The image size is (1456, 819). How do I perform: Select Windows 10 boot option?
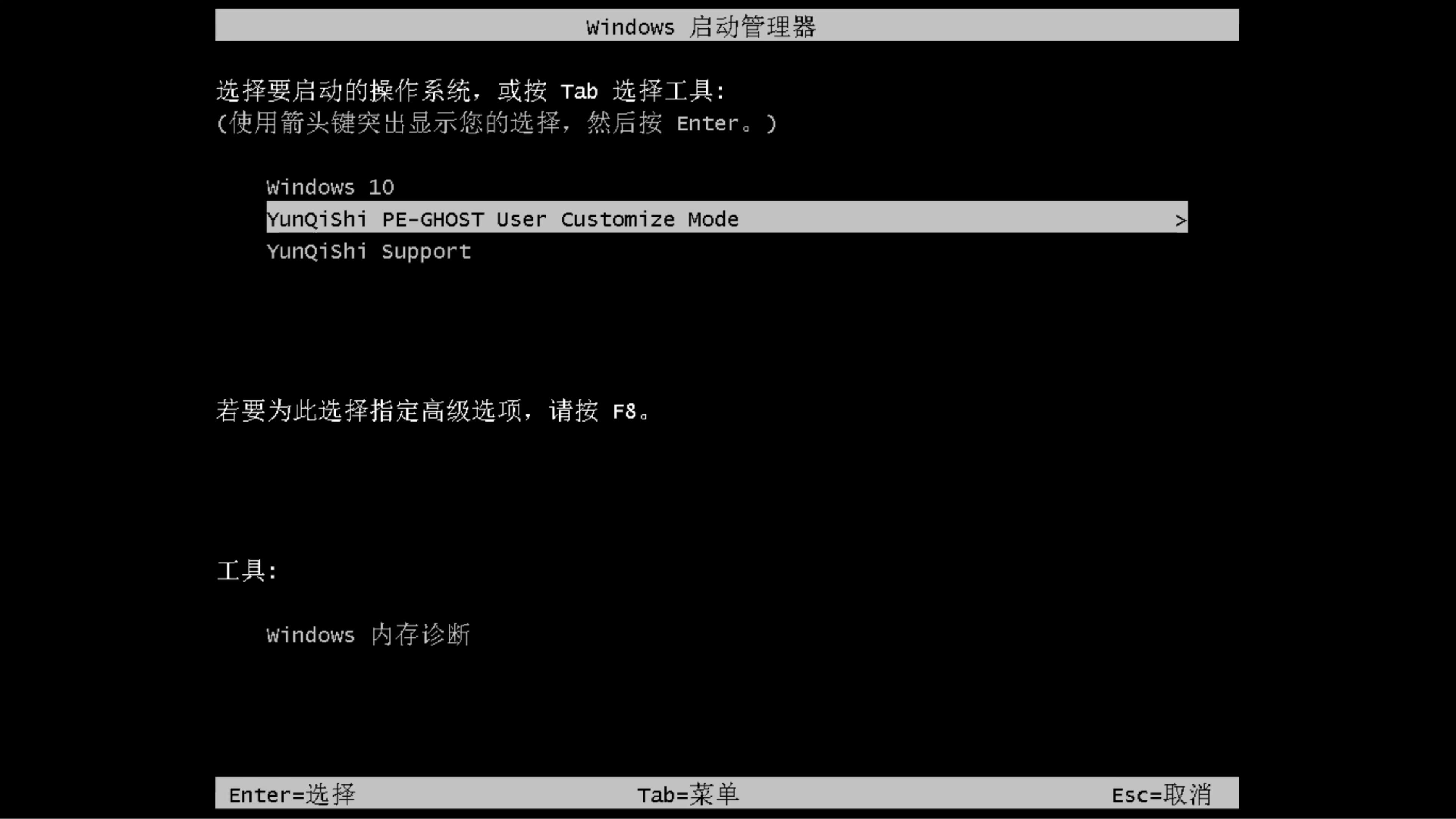click(330, 187)
